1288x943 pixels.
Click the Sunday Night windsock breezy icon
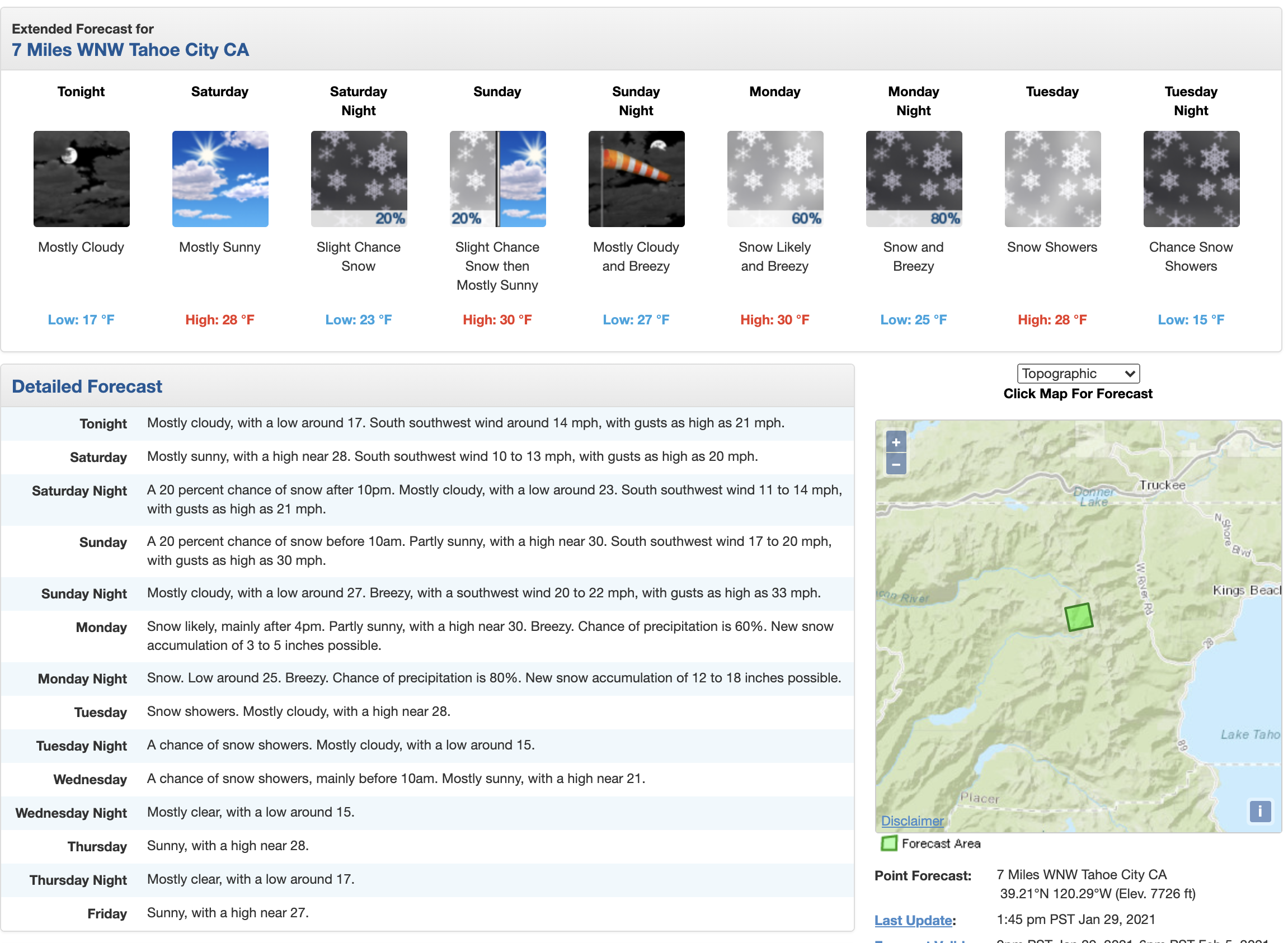click(x=637, y=179)
